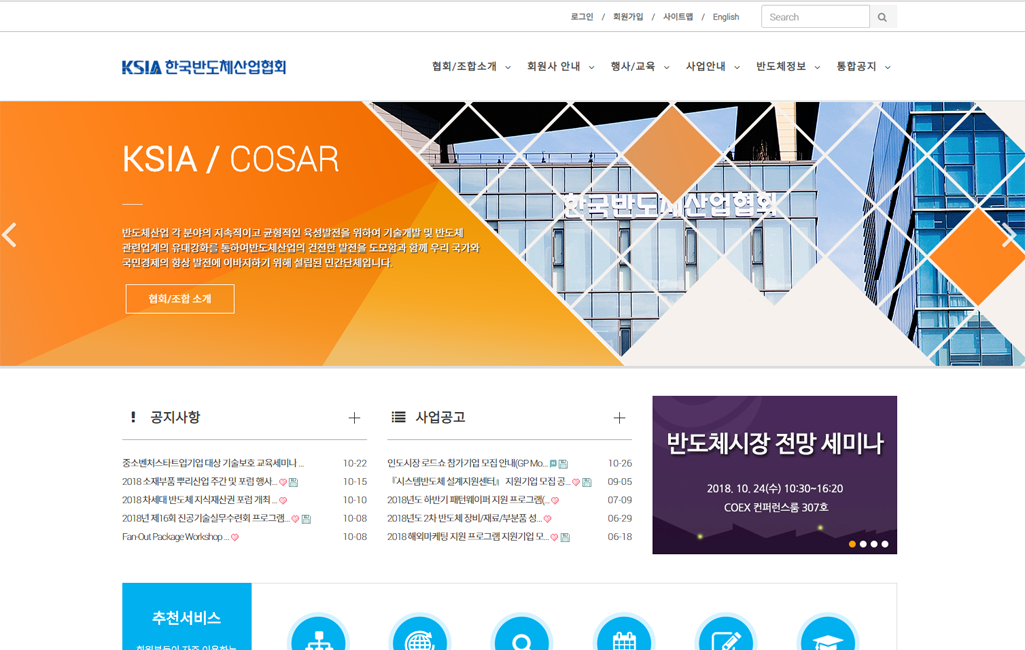Viewport: 1025px width, 650px height.
Task: Click the list icon beside 사업공고
Action: point(398,417)
